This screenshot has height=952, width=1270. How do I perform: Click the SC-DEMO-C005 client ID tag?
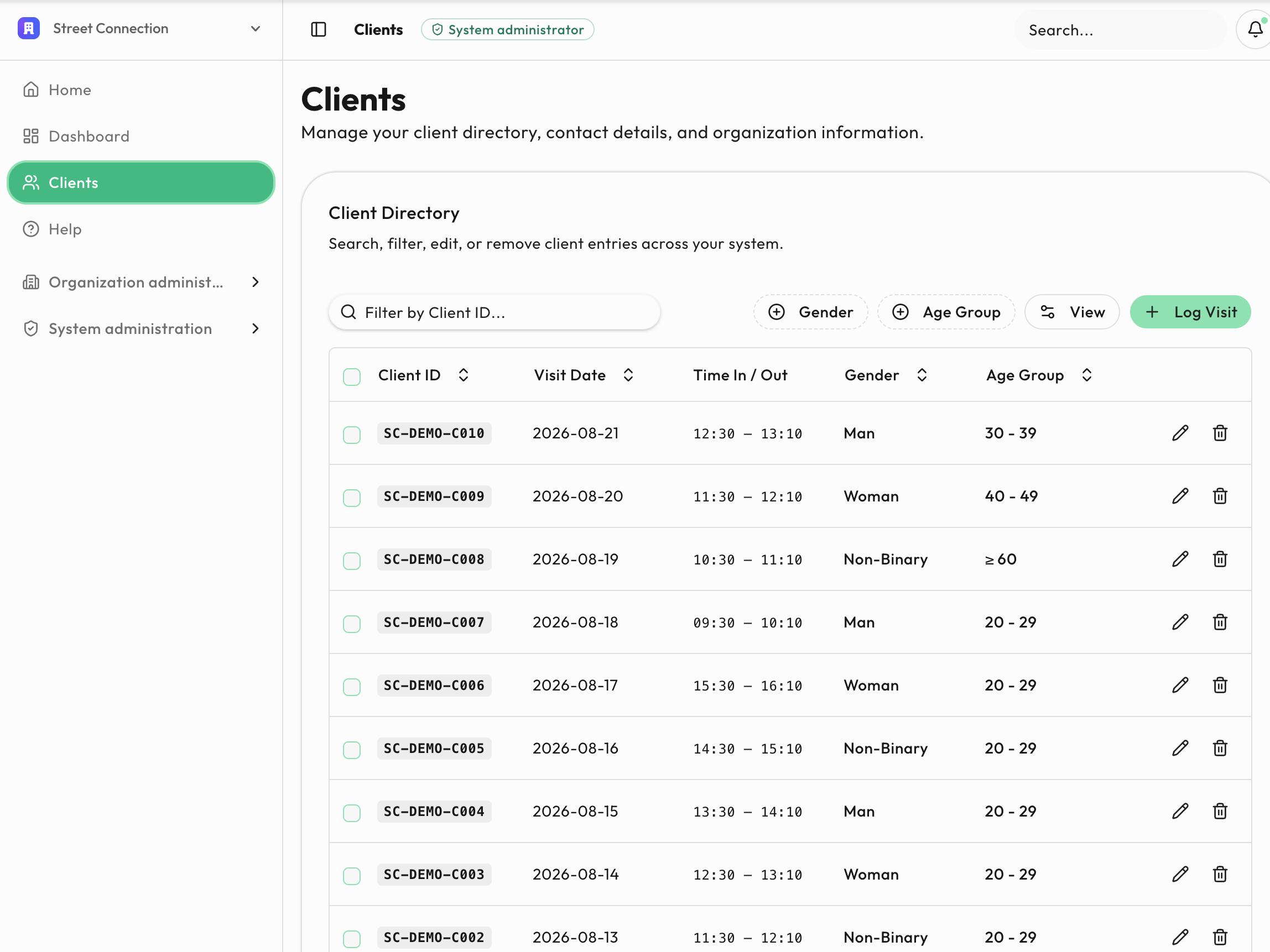[x=434, y=749]
